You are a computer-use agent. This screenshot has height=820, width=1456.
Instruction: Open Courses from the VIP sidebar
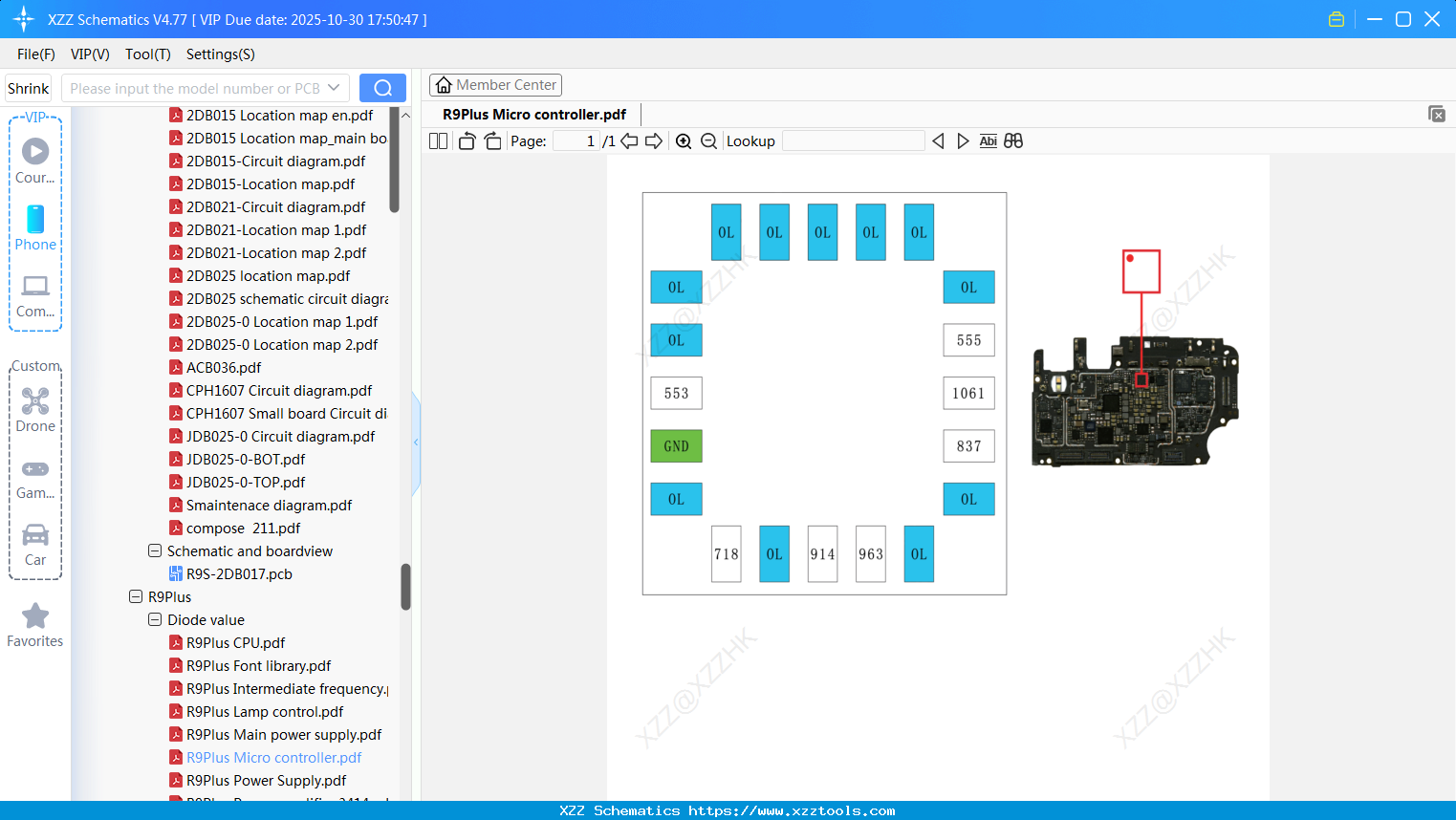point(35,161)
